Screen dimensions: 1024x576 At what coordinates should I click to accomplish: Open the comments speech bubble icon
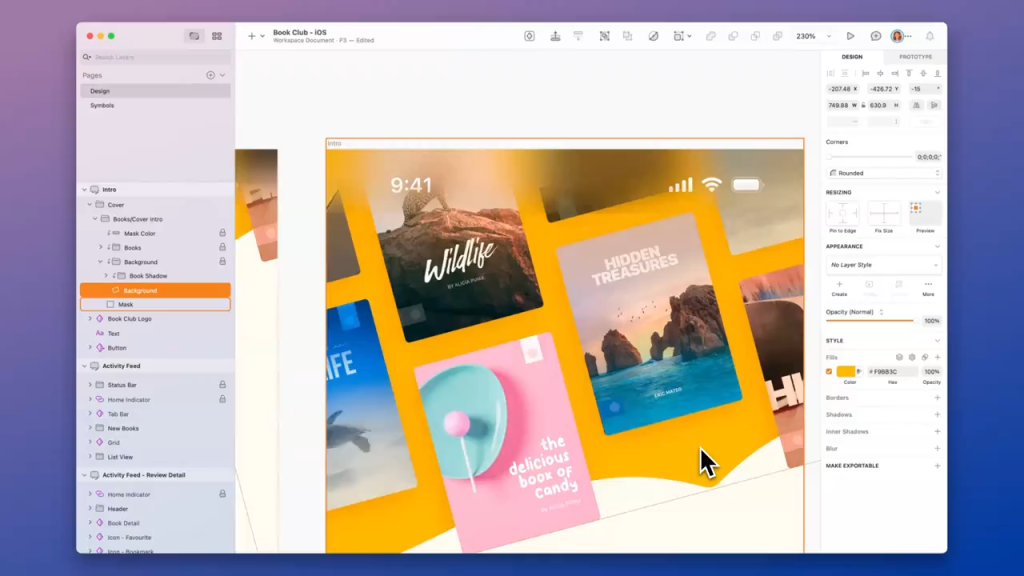click(x=876, y=36)
